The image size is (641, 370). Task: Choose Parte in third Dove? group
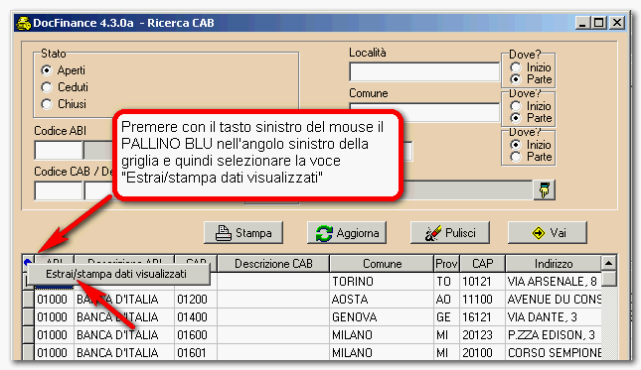[516, 157]
